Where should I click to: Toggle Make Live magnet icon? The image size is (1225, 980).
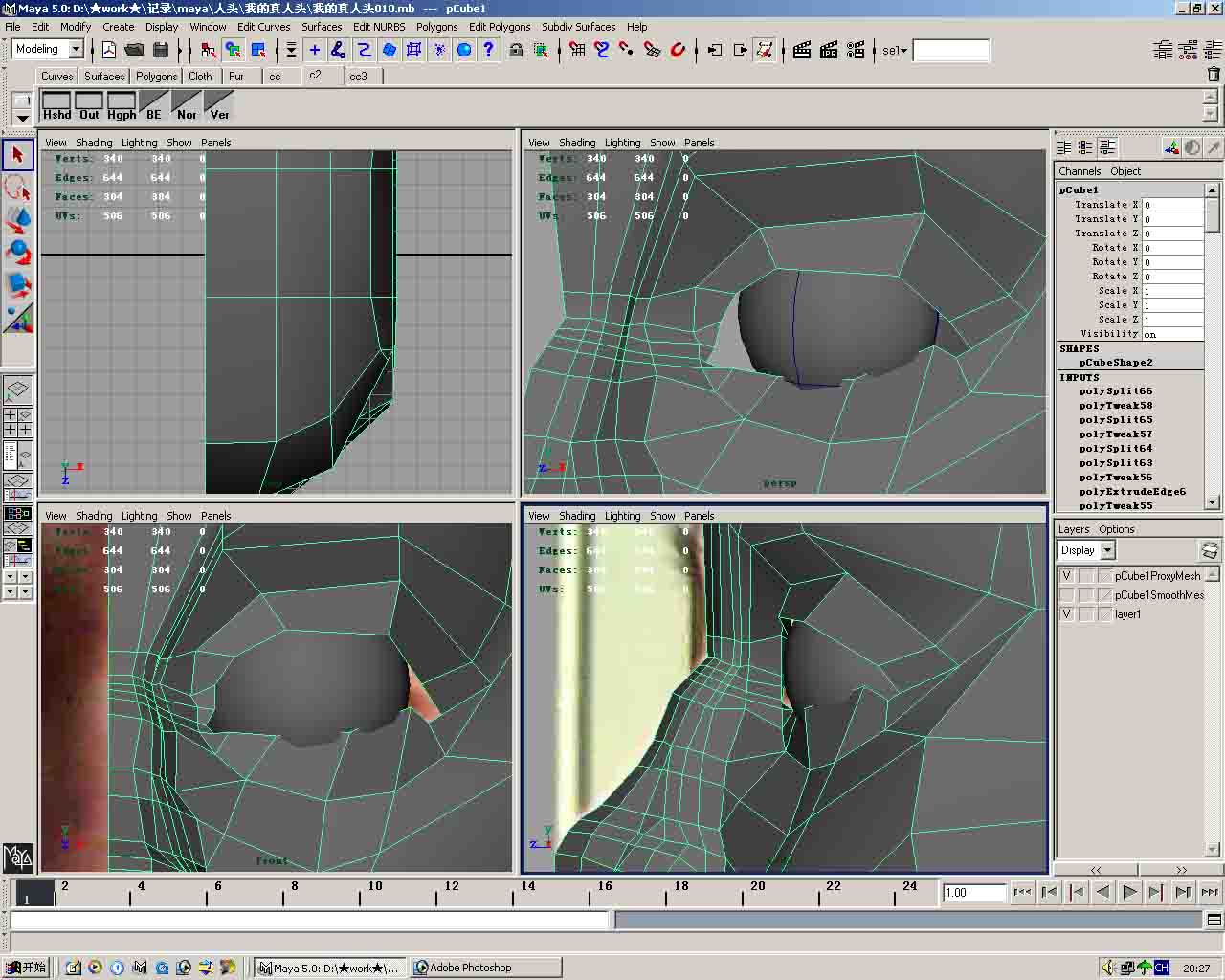click(678, 50)
